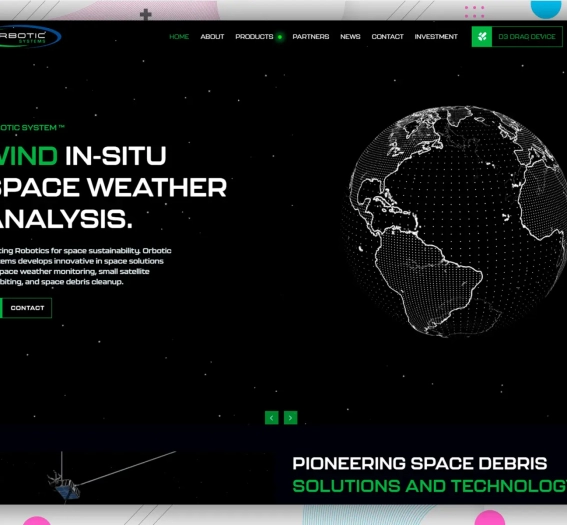Click 'IN-SITU' headline text

(x=116, y=156)
